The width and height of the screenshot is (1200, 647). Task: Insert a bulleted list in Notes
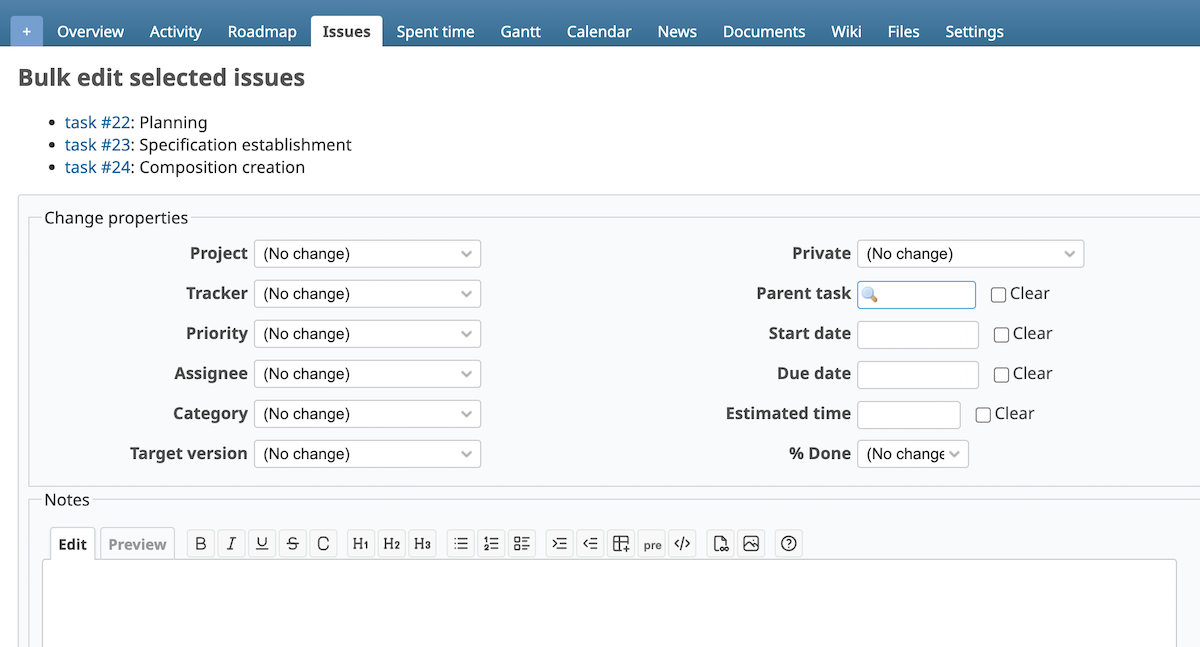(x=460, y=543)
